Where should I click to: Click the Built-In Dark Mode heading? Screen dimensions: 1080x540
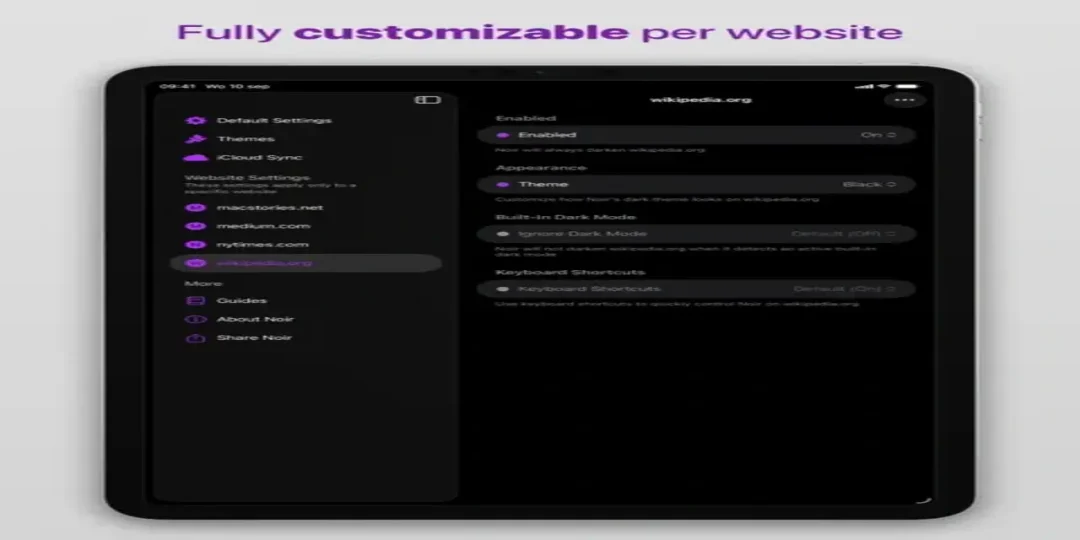(x=565, y=218)
